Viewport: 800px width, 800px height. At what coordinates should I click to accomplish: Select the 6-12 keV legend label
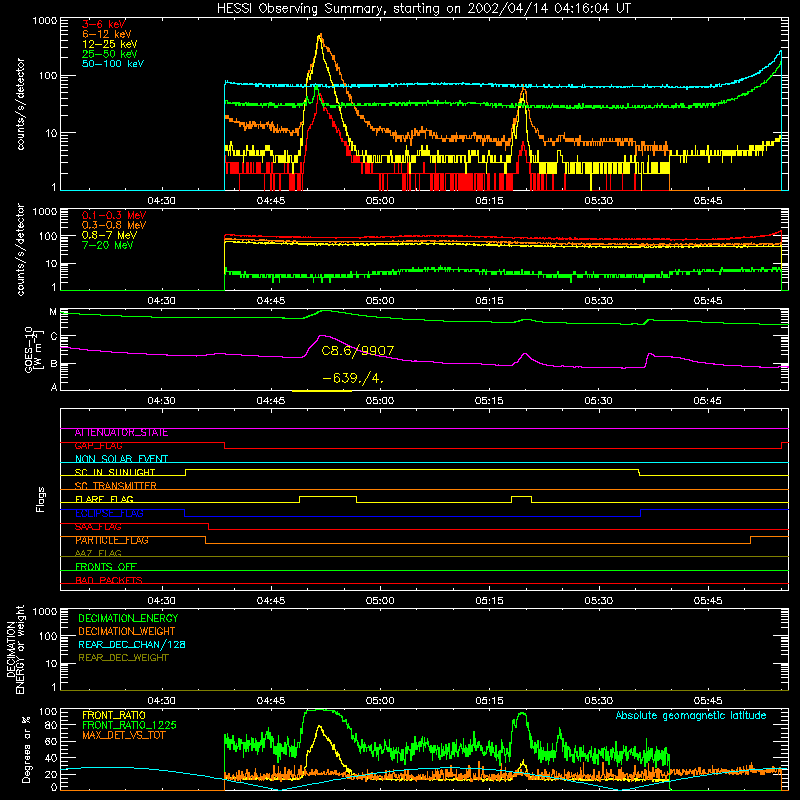point(107,34)
